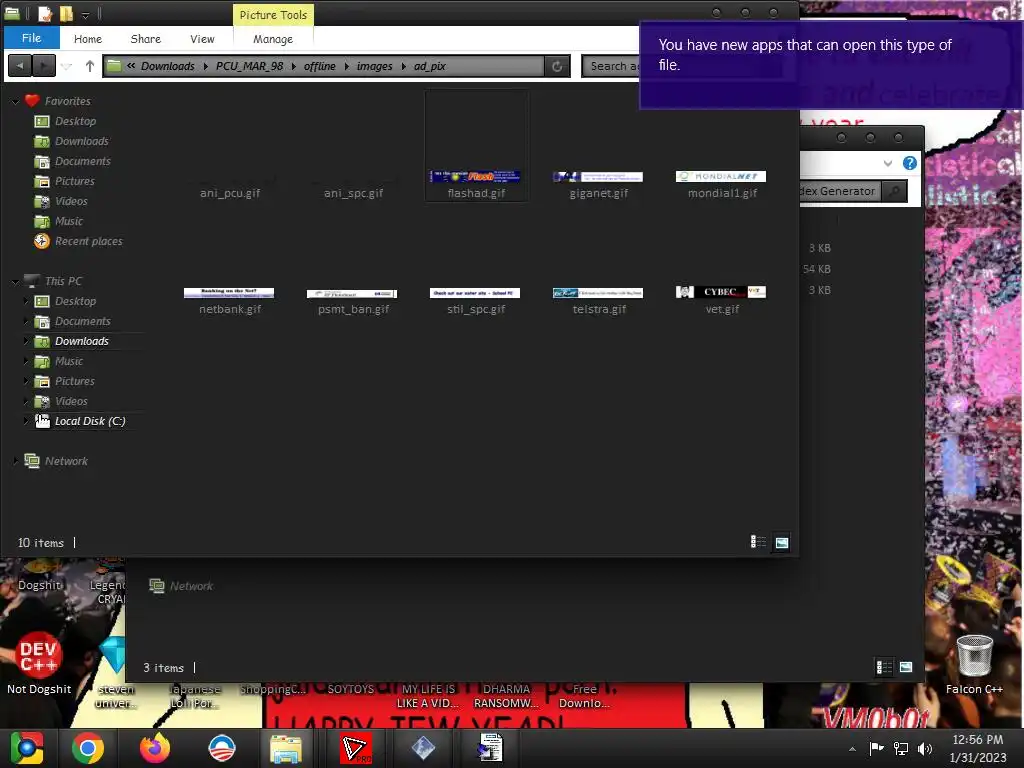Click the Search ad_pix field

[x=611, y=66]
